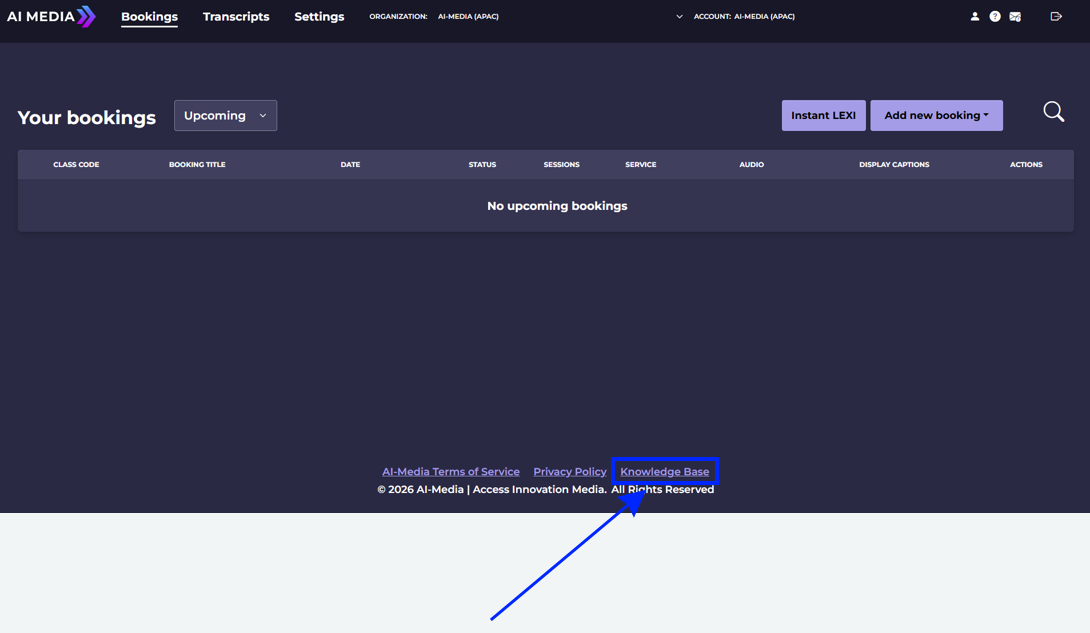Click the DATE column header
The height and width of the screenshot is (633, 1090).
(350, 165)
